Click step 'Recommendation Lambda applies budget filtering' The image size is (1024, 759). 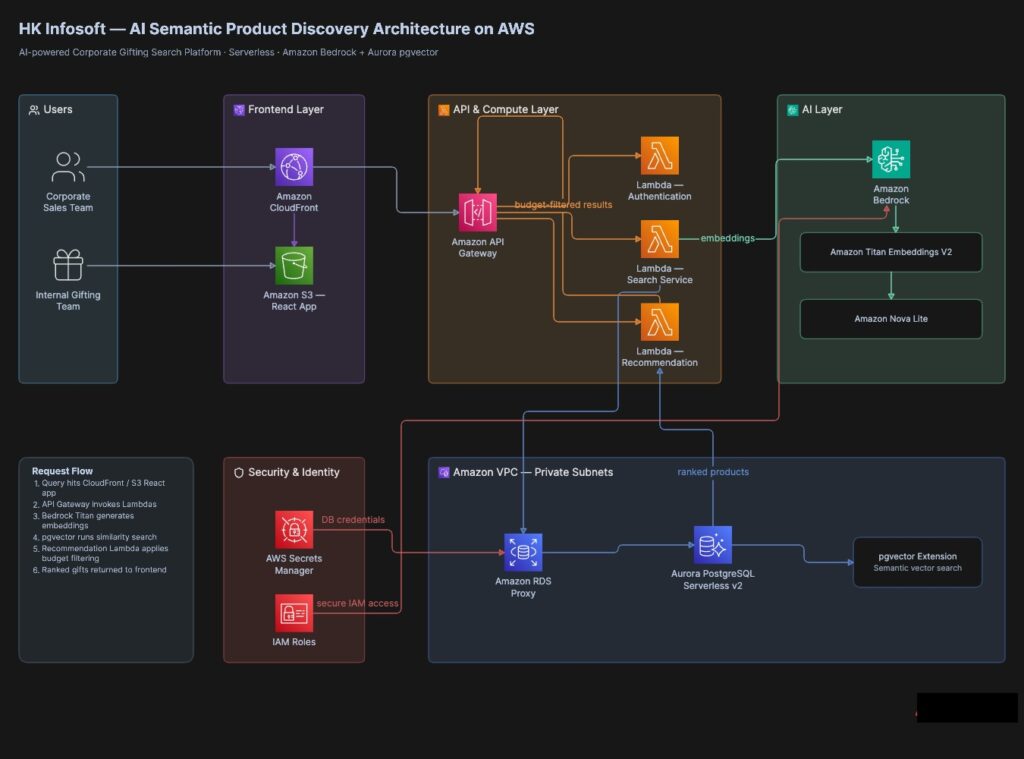(x=101, y=553)
